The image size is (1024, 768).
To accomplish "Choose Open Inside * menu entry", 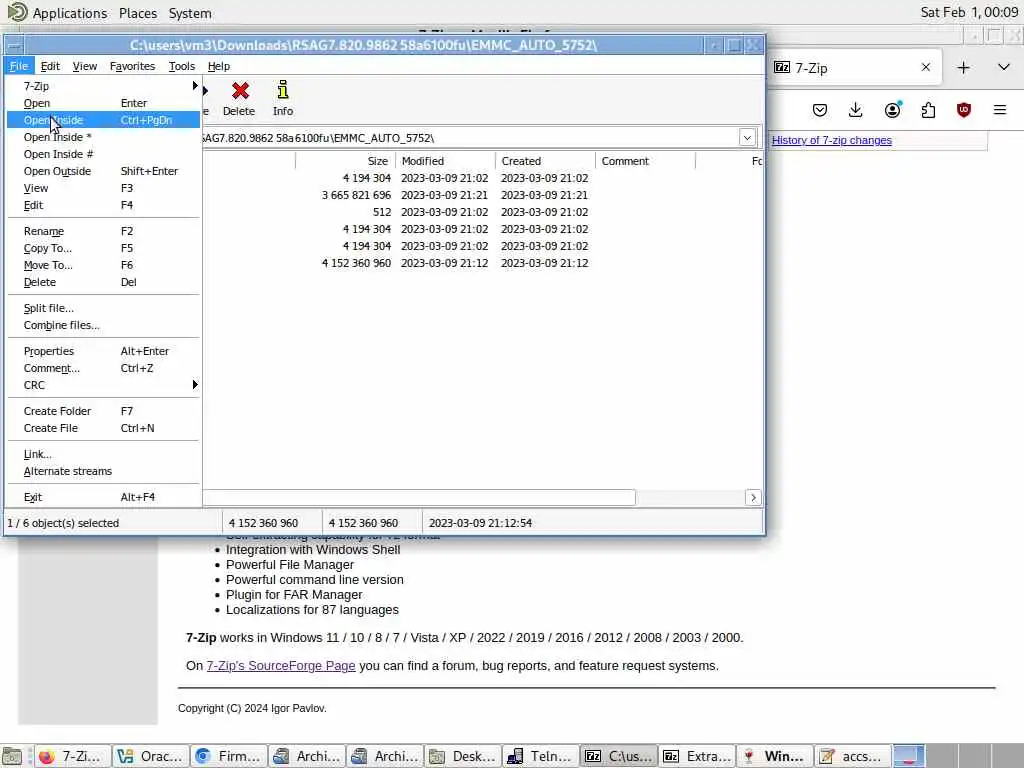I will point(103,137).
